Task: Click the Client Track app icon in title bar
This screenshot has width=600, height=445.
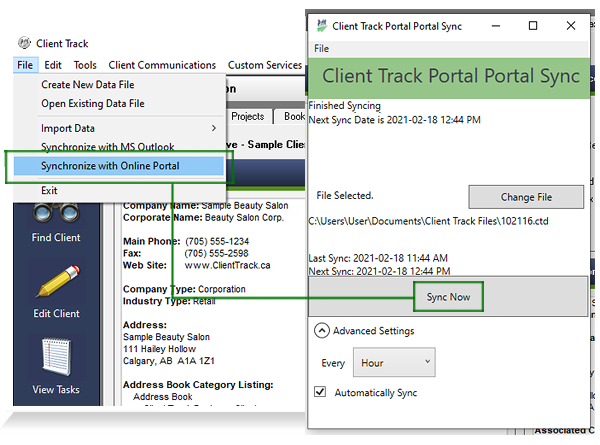Action: 23,43
